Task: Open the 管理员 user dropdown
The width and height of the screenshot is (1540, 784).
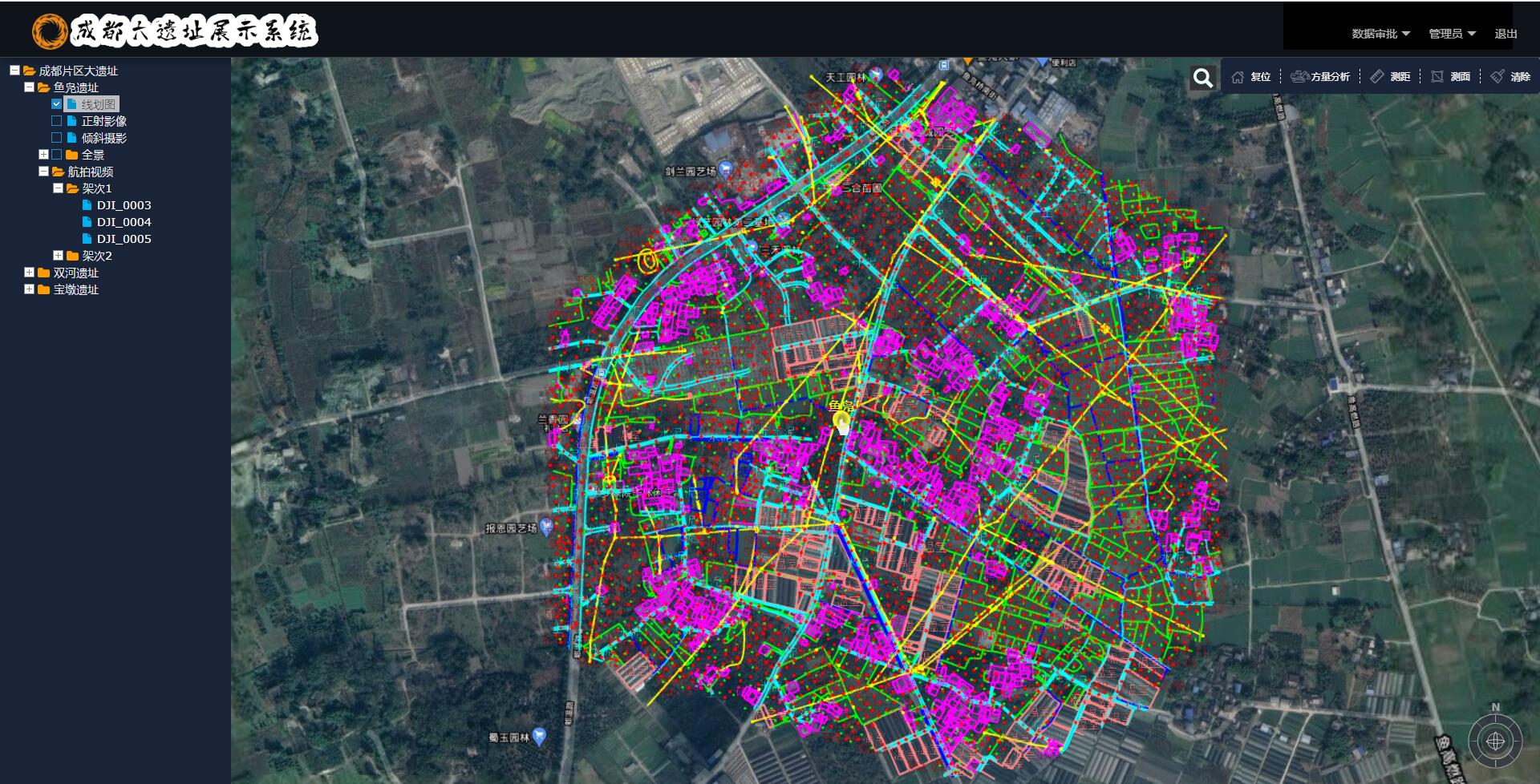Action: [x=1452, y=34]
